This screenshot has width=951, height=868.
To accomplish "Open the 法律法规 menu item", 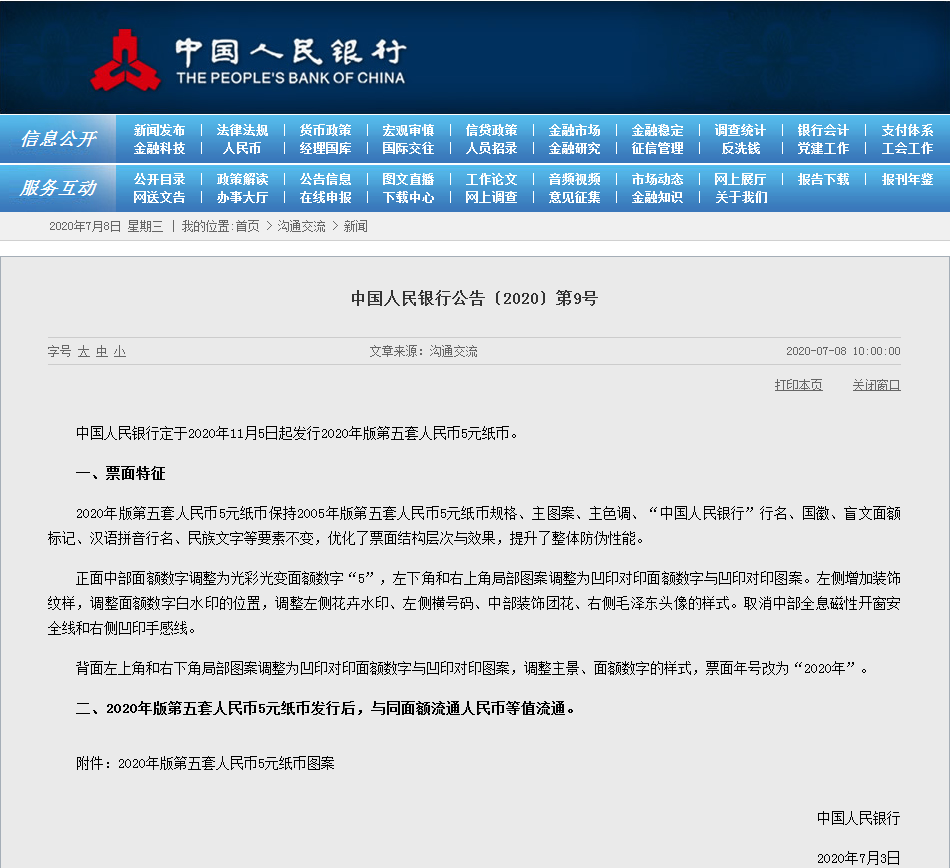I will pos(242,130).
